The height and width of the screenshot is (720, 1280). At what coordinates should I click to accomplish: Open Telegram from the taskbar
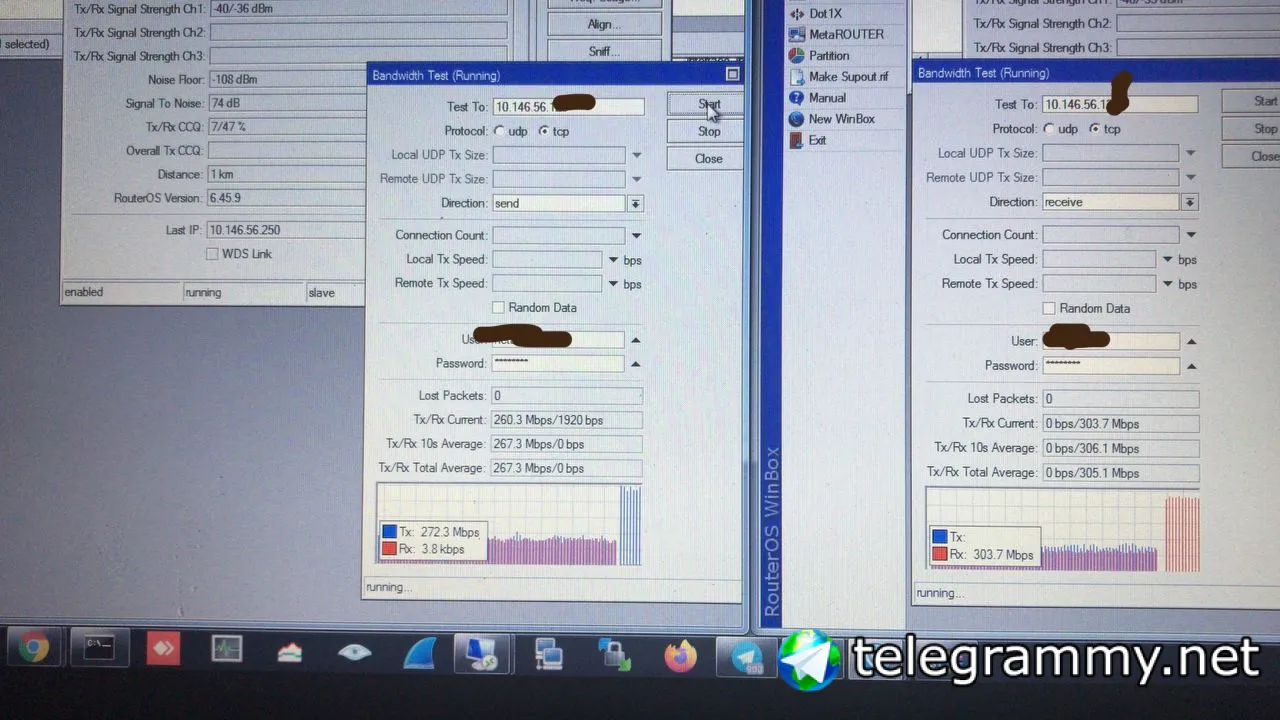(747, 658)
